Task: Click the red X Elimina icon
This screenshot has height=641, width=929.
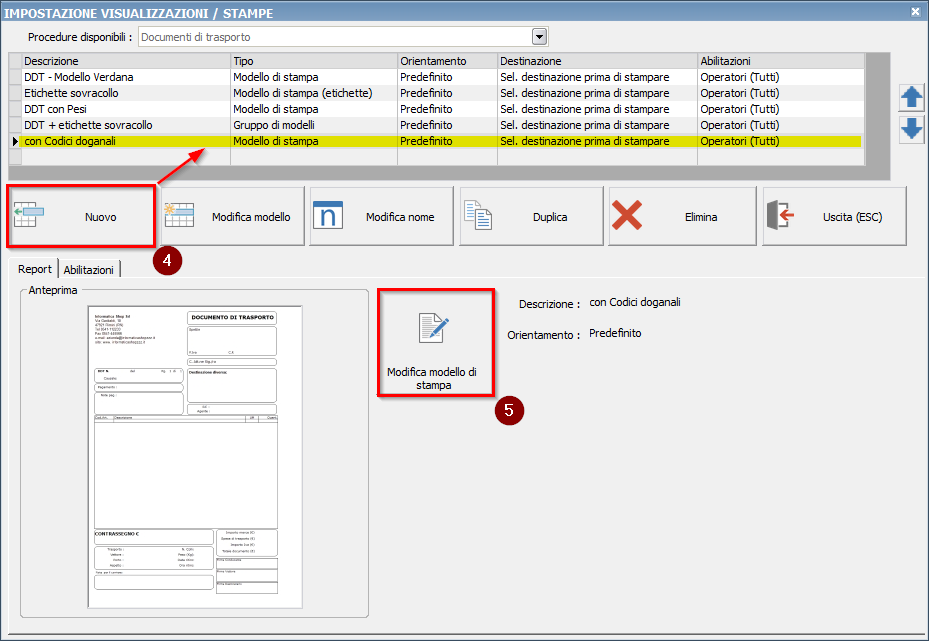Action: [627, 216]
